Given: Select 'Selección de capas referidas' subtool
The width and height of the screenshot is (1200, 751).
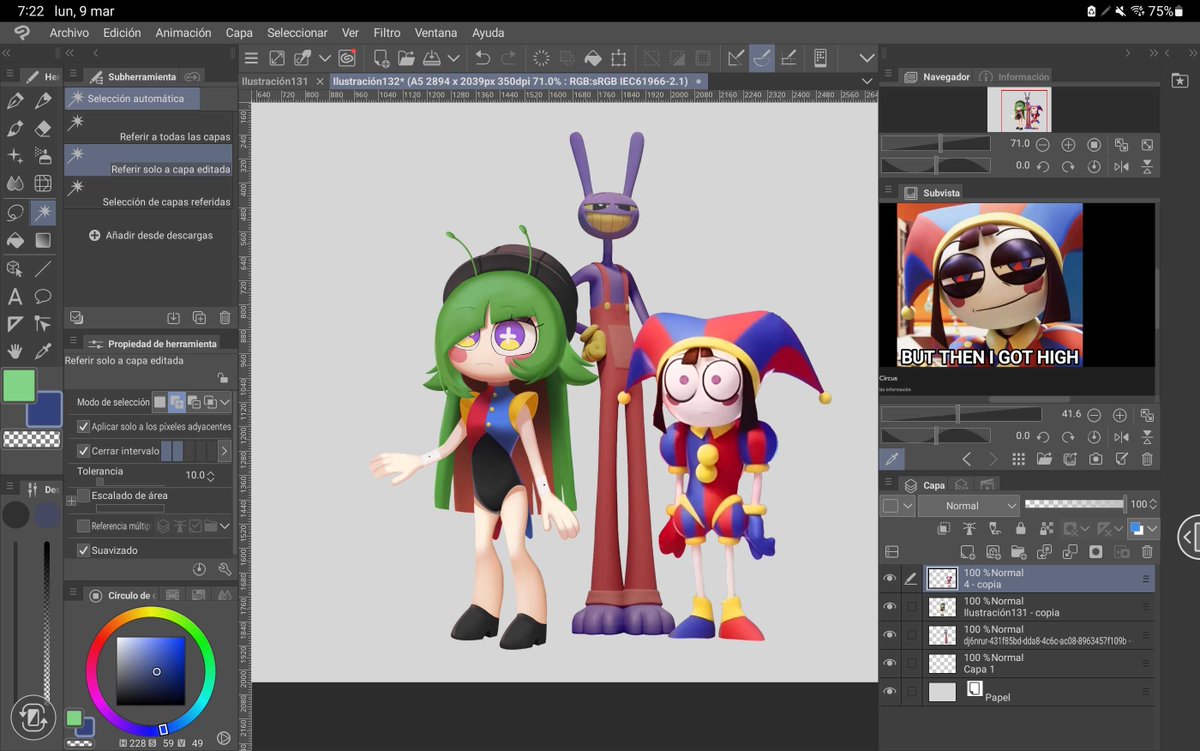Looking at the screenshot, I should (x=148, y=191).
